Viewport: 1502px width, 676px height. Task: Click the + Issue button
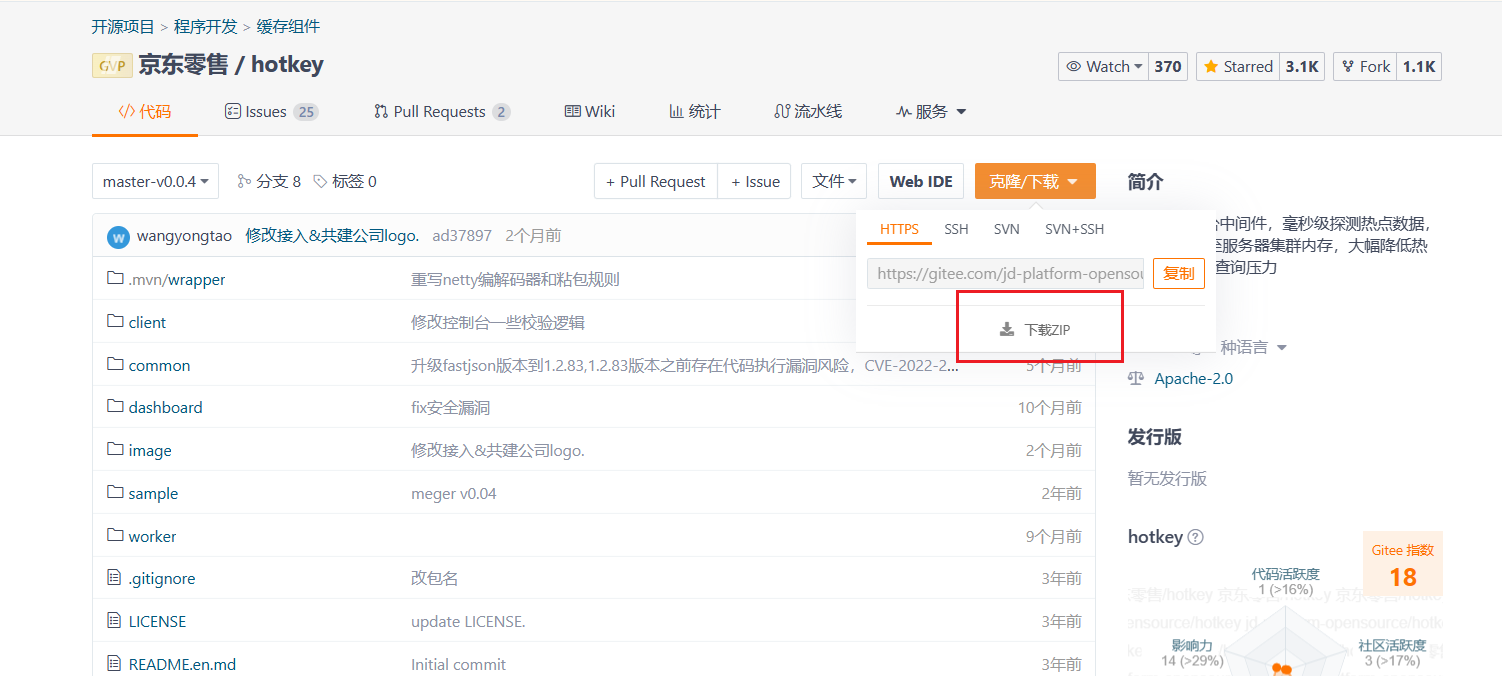tap(755, 181)
